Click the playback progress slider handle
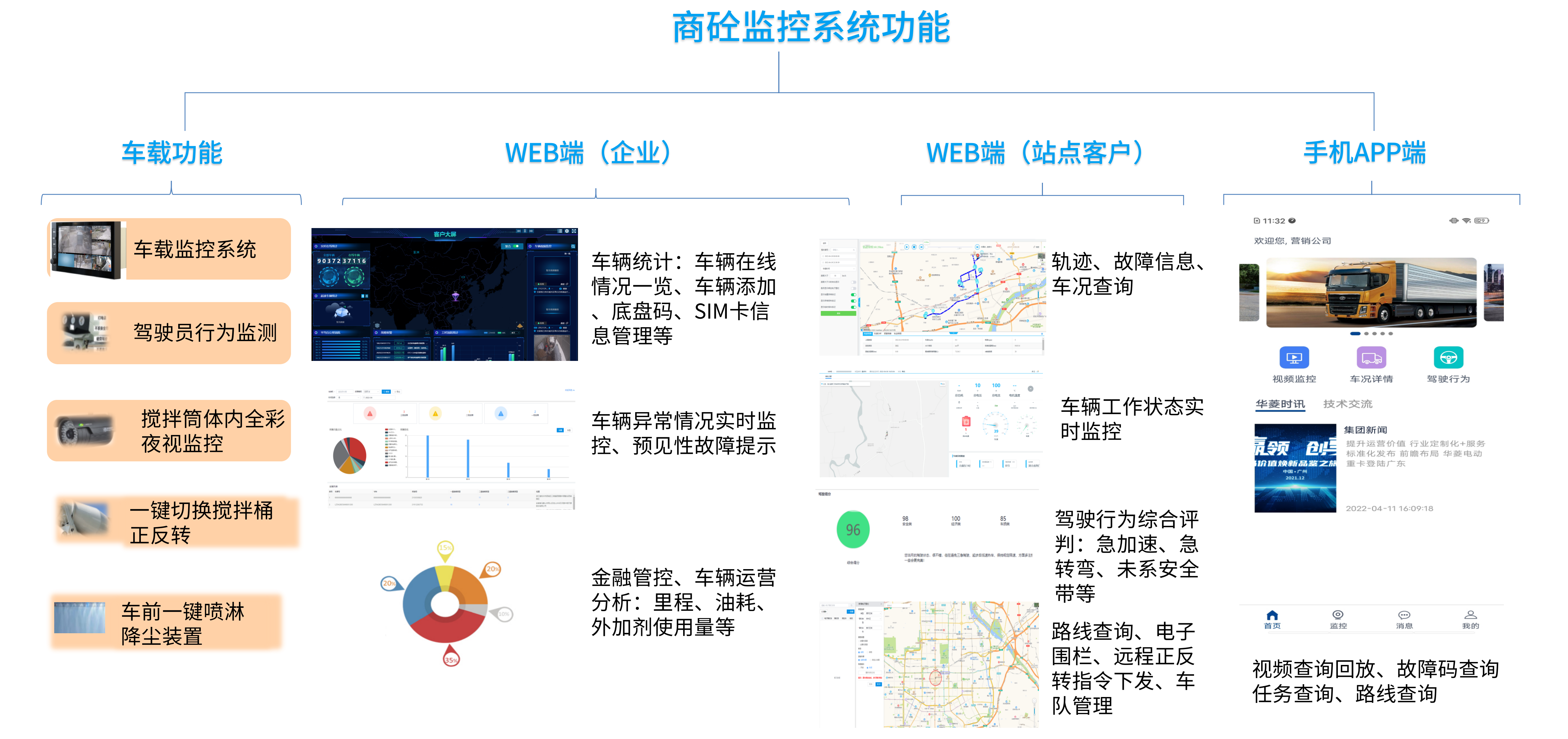The image size is (1568, 739). (x=927, y=247)
